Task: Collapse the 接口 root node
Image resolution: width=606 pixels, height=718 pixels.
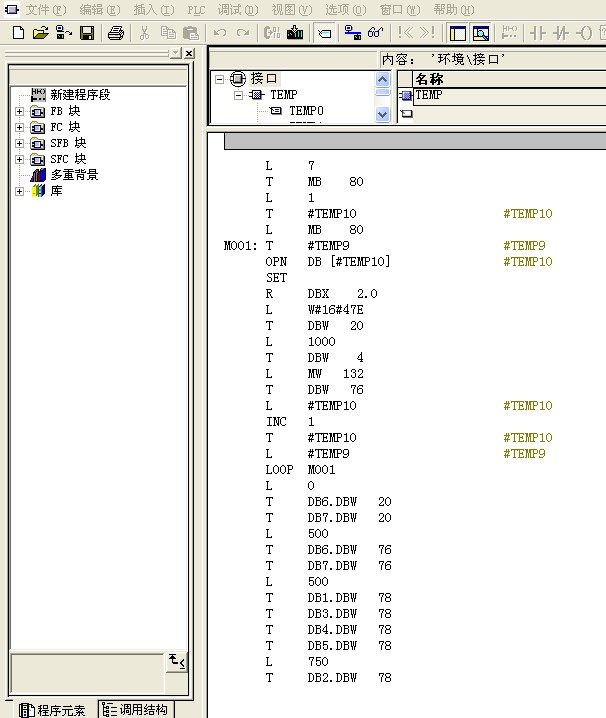Action: [220, 78]
